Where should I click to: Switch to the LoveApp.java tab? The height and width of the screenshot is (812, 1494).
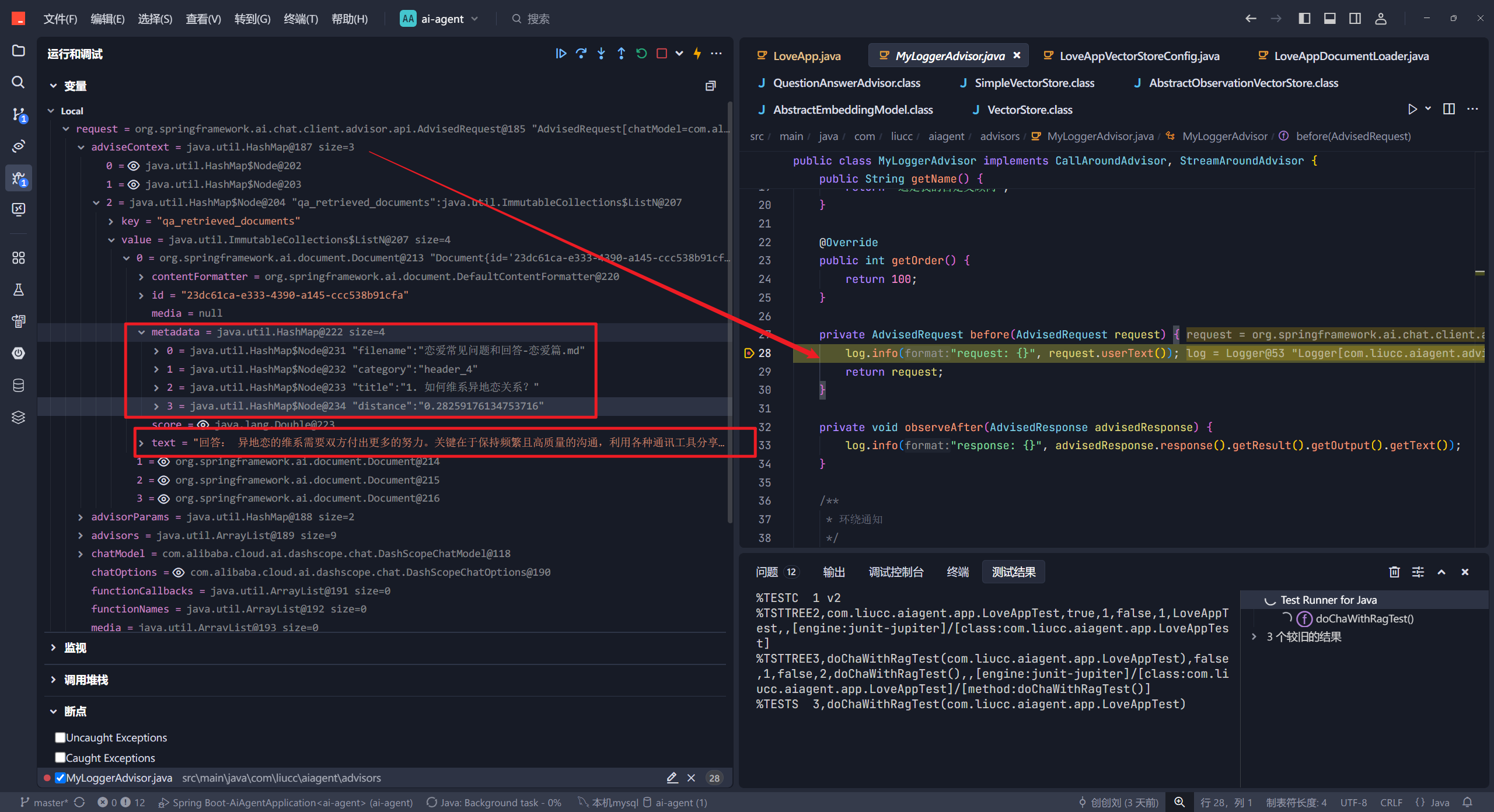tap(807, 56)
